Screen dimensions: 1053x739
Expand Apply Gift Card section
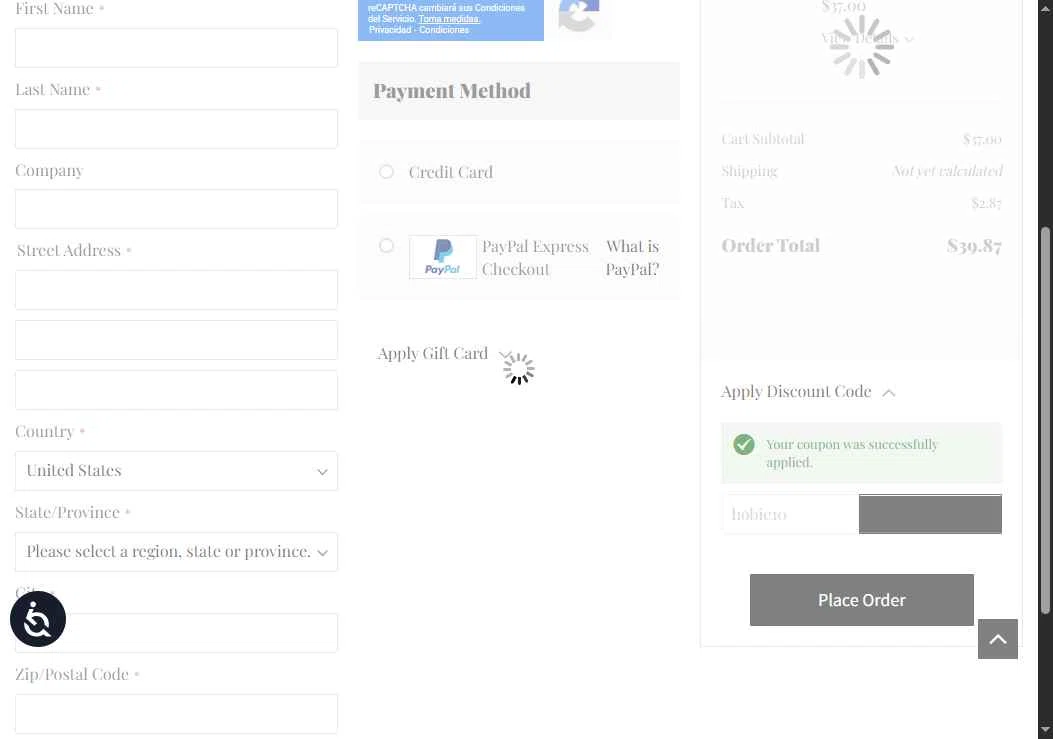(x=444, y=353)
